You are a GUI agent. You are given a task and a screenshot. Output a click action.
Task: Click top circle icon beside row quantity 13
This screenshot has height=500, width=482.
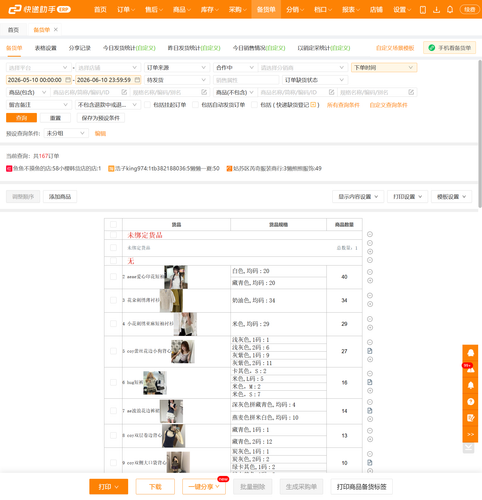point(370,431)
